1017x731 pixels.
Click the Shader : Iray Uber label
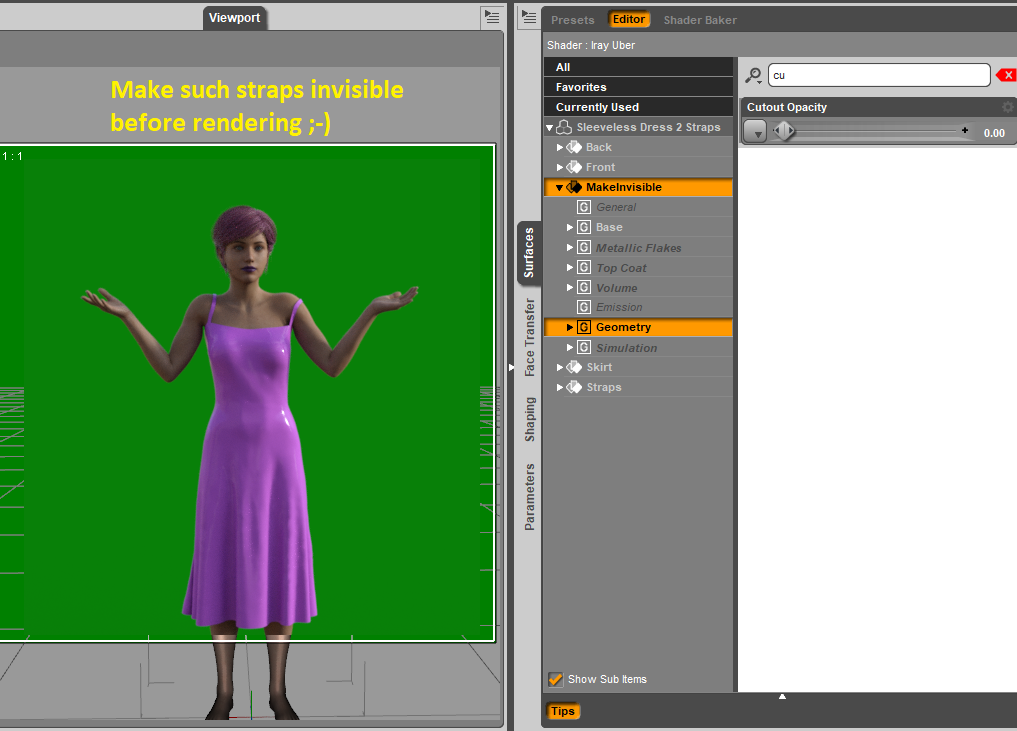591,45
